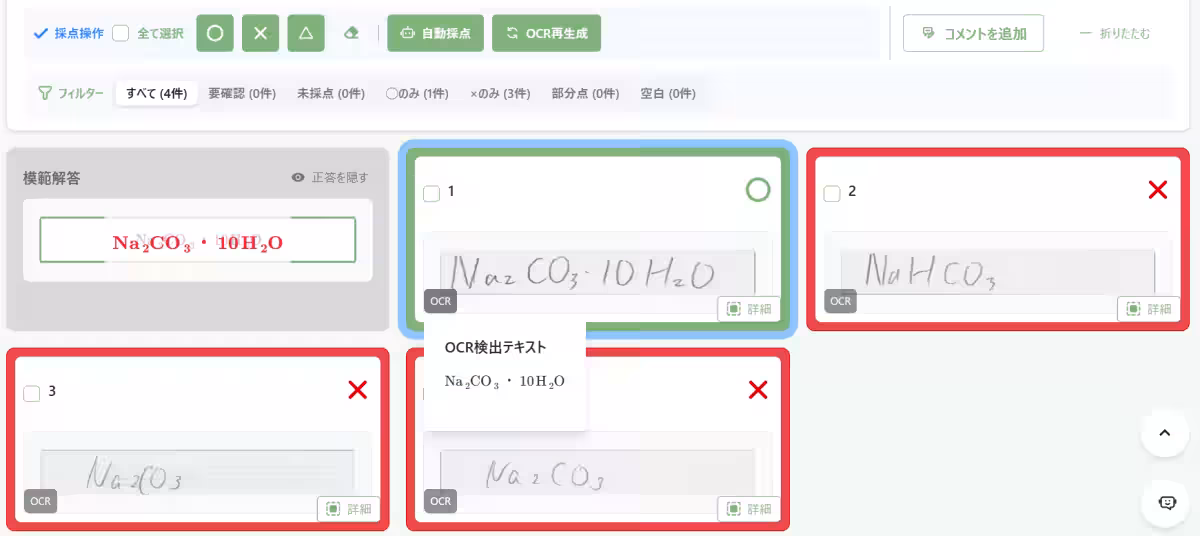Open 詳細 details for card 1
Screen dimensions: 1200x536
(x=749, y=309)
